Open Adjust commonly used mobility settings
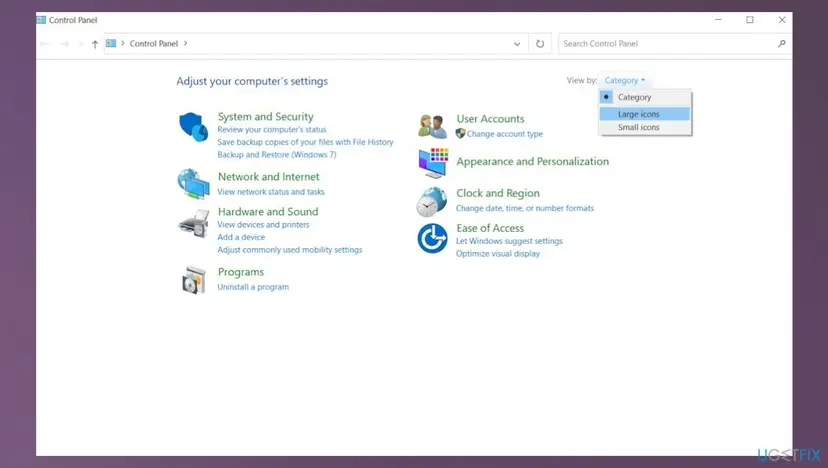 tap(290, 250)
